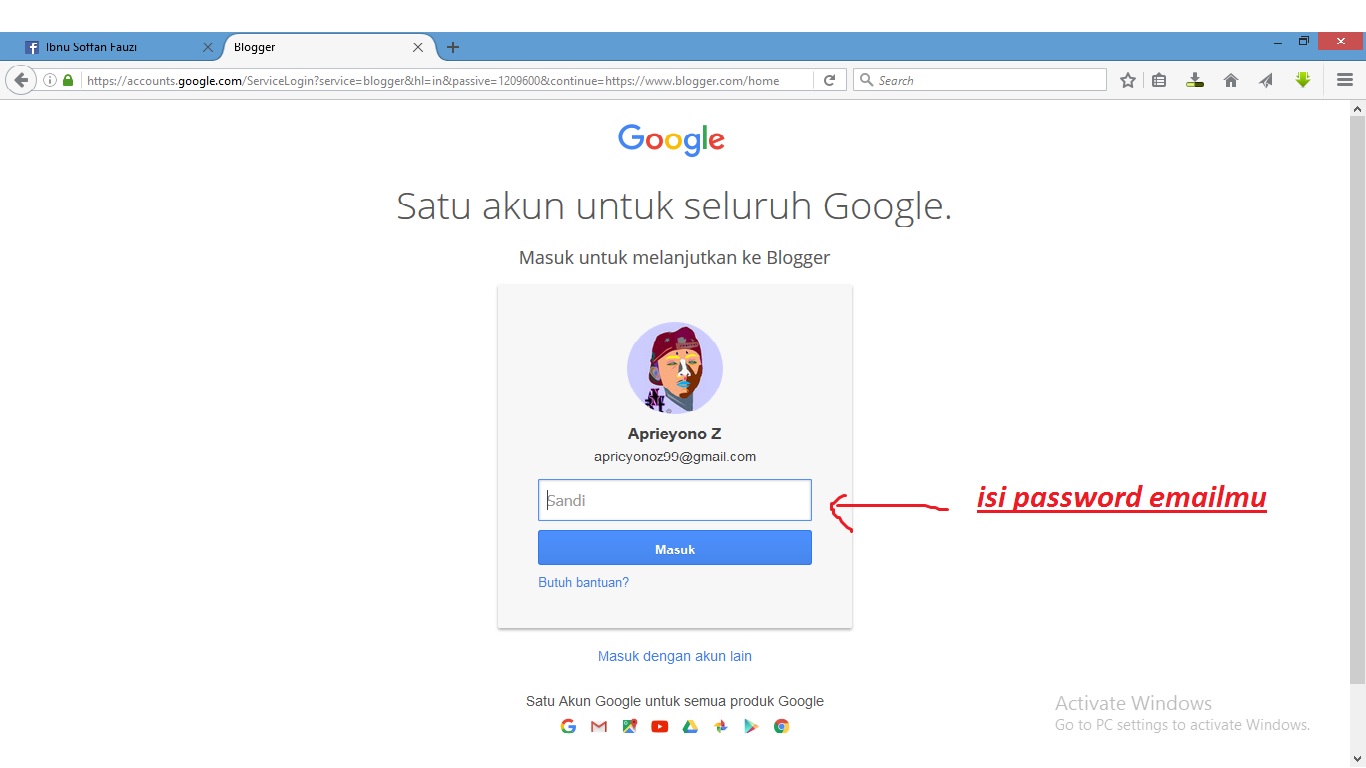Open the Firefox hamburger menu
This screenshot has width=1366, height=768.
(1345, 80)
